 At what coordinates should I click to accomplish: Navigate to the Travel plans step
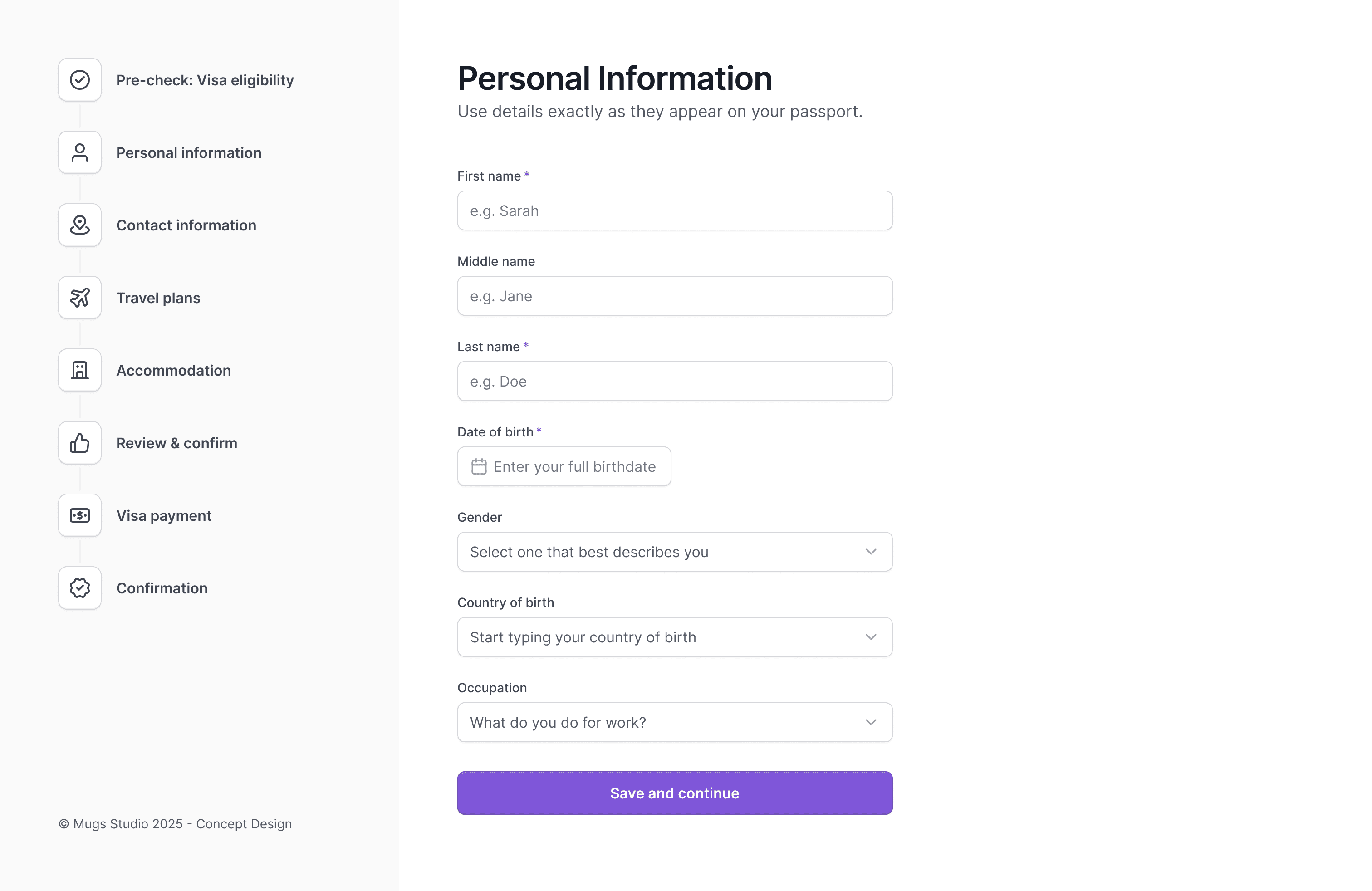tap(157, 298)
